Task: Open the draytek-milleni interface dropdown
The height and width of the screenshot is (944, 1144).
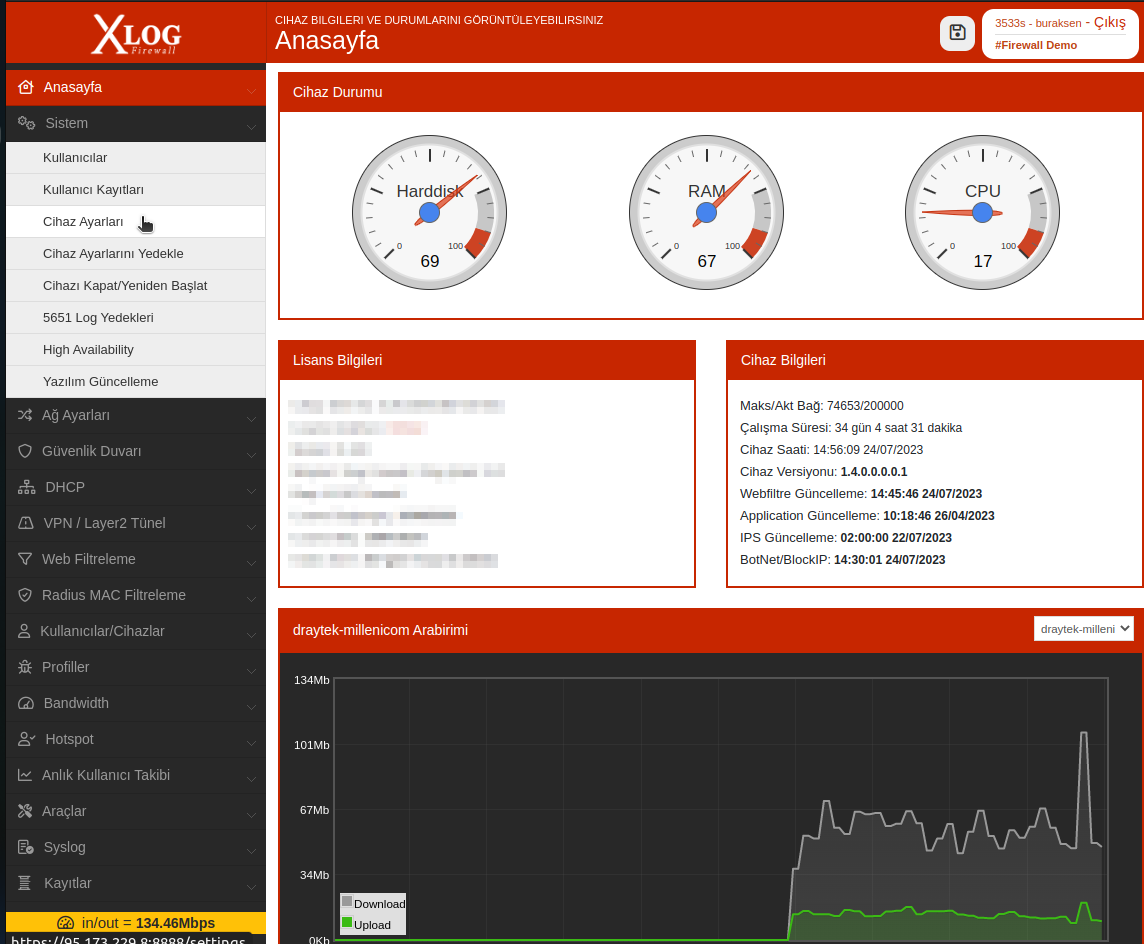Action: point(1083,629)
